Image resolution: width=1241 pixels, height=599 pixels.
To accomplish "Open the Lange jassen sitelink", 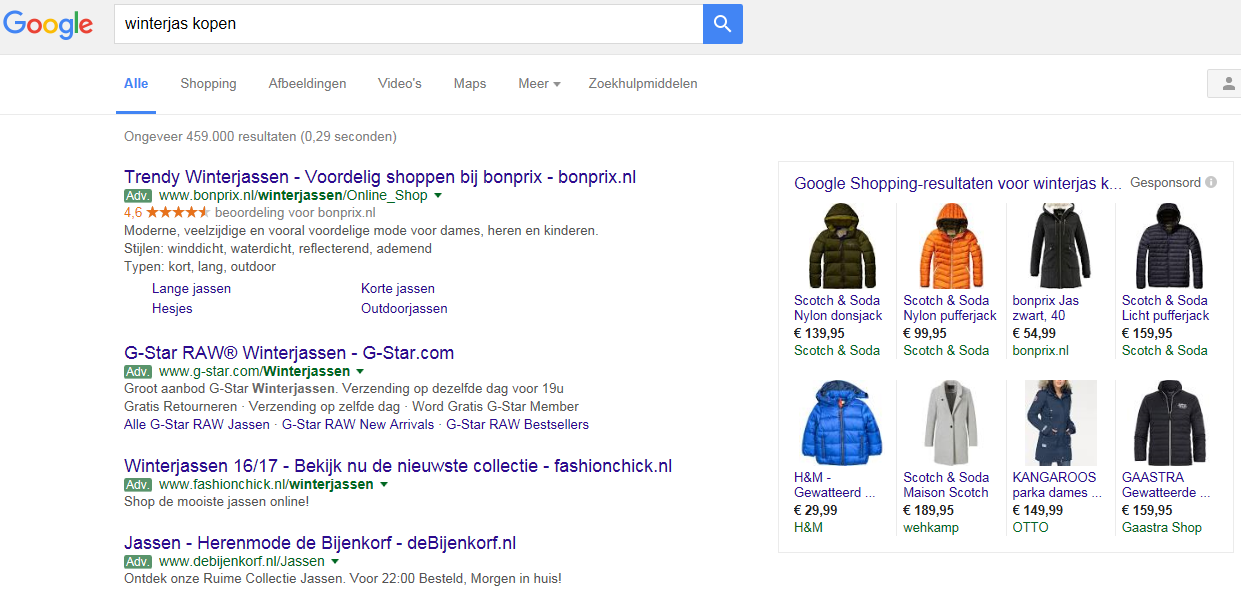I will tap(191, 288).
